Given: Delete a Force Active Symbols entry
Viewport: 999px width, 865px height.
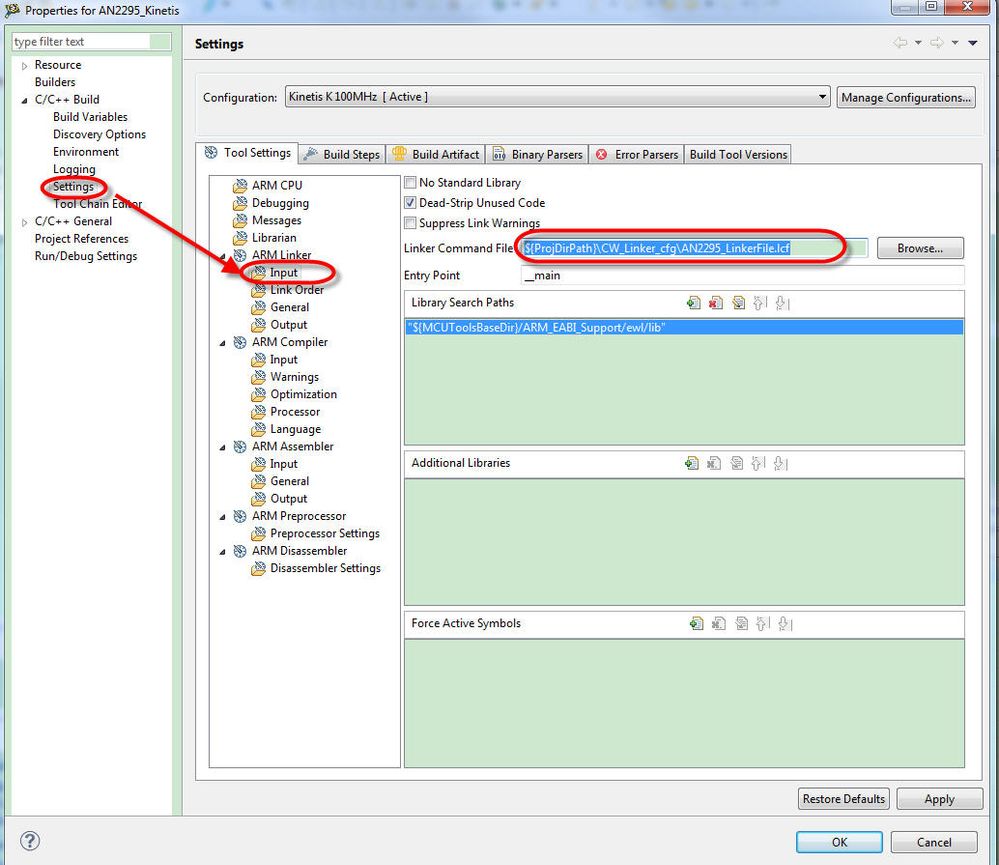Looking at the screenshot, I should [x=719, y=624].
